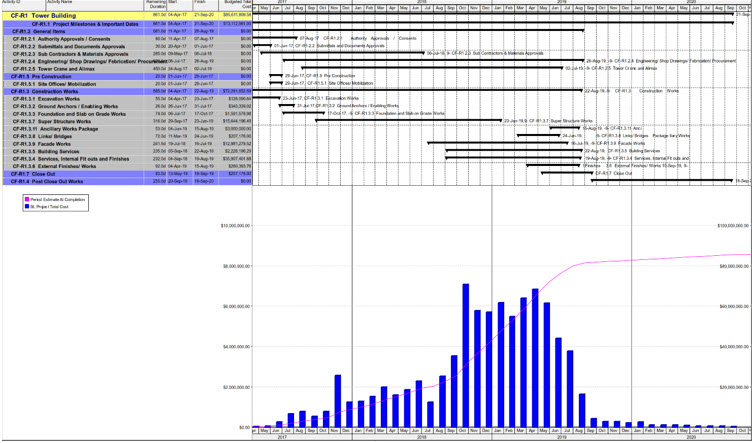Select CF-R1.1 Project Milestones & Important Dates row
Image resolution: width=752 pixels, height=443 pixels.
[126, 23]
